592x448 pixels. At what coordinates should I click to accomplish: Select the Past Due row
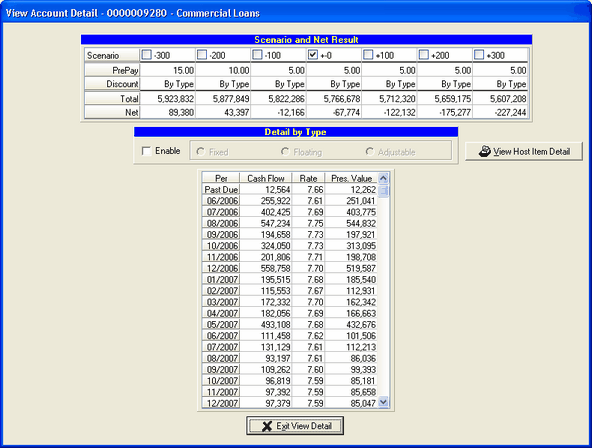(x=290, y=189)
